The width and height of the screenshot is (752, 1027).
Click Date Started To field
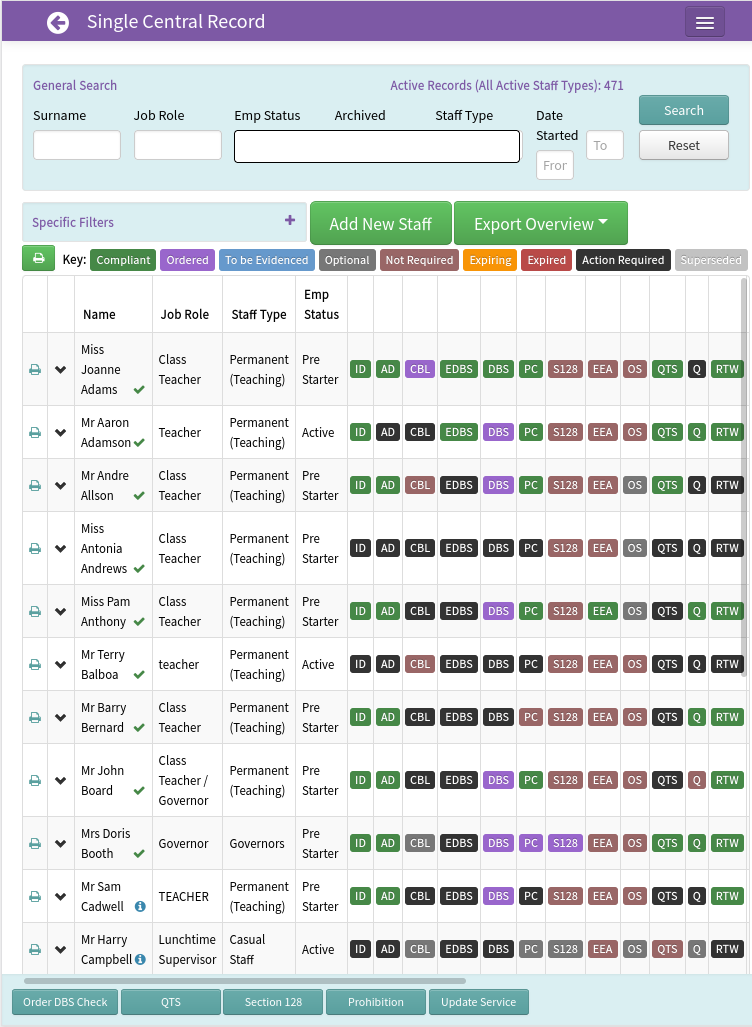coord(605,145)
